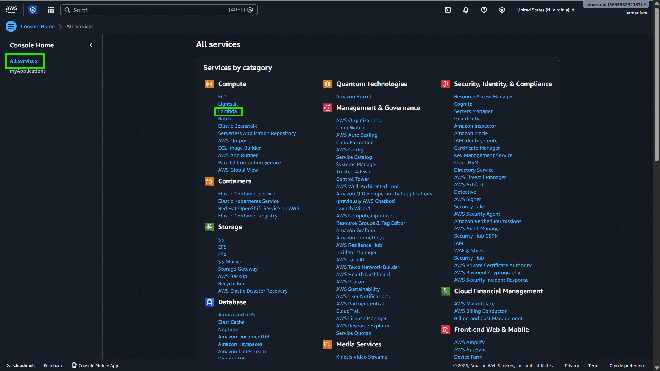
Task: Select myApplications in the sidebar
Action: tap(27, 71)
